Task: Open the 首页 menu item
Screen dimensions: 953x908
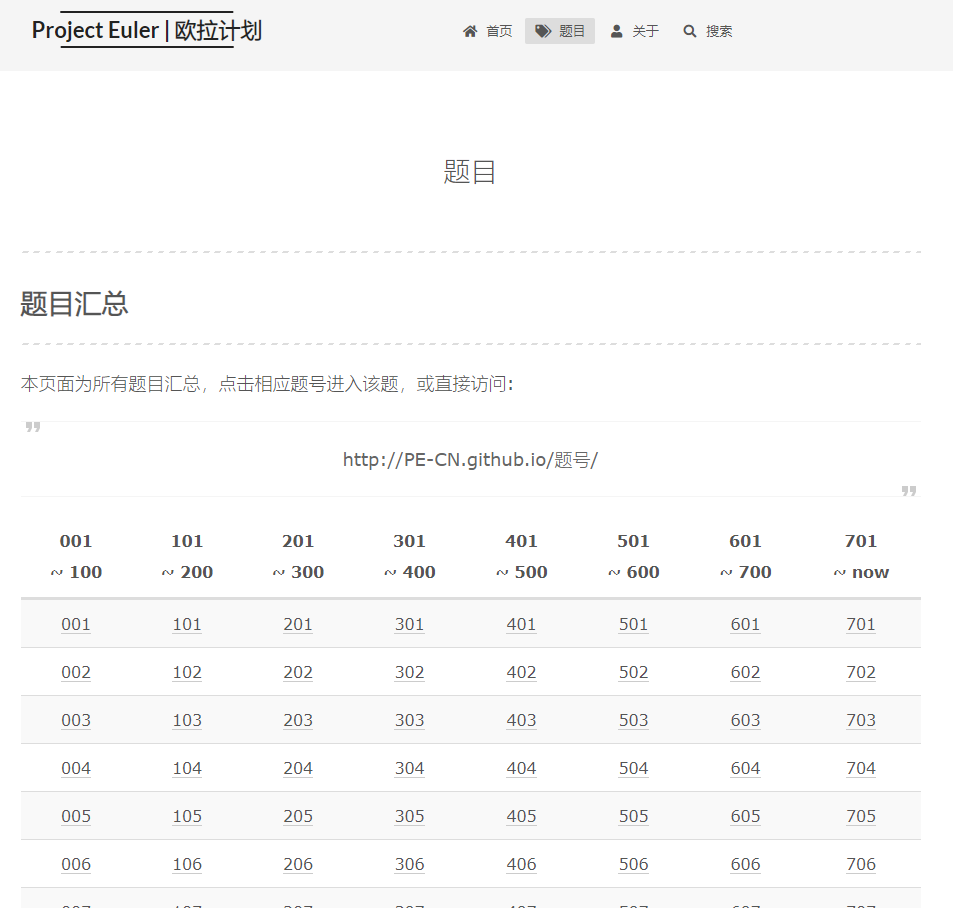Action: coord(487,31)
